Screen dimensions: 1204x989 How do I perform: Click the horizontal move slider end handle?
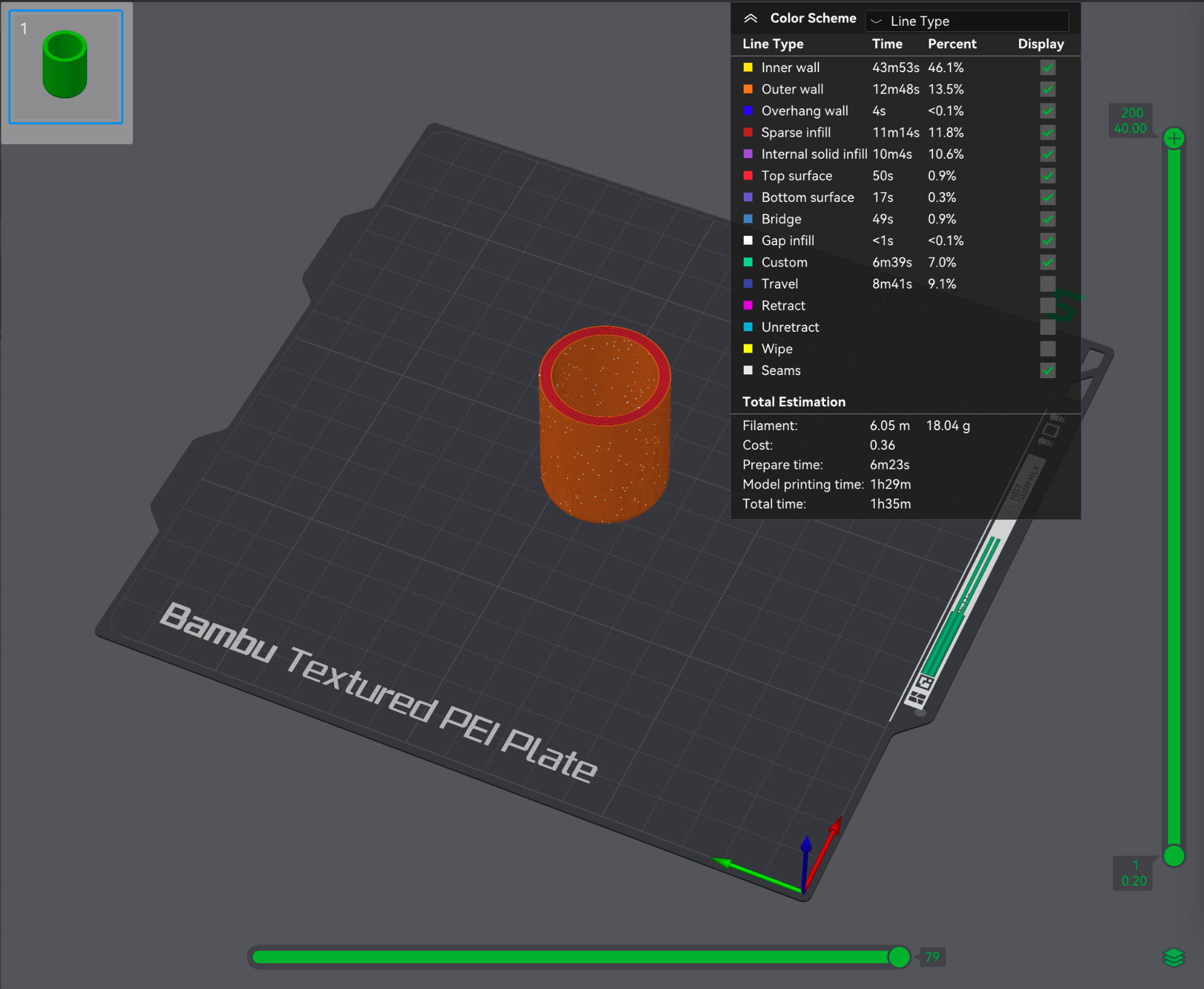pos(899,957)
